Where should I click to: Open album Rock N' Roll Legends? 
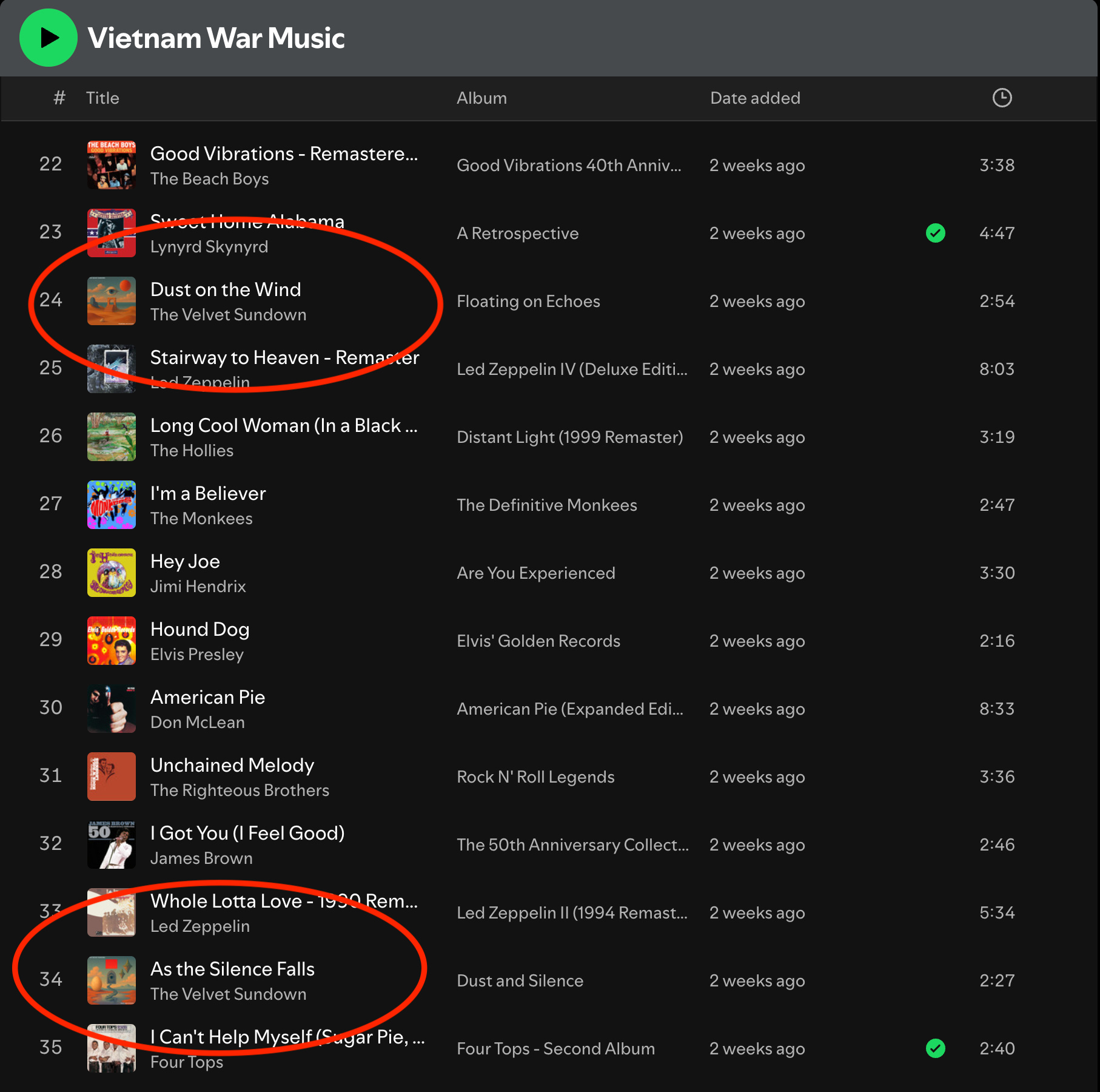point(535,777)
